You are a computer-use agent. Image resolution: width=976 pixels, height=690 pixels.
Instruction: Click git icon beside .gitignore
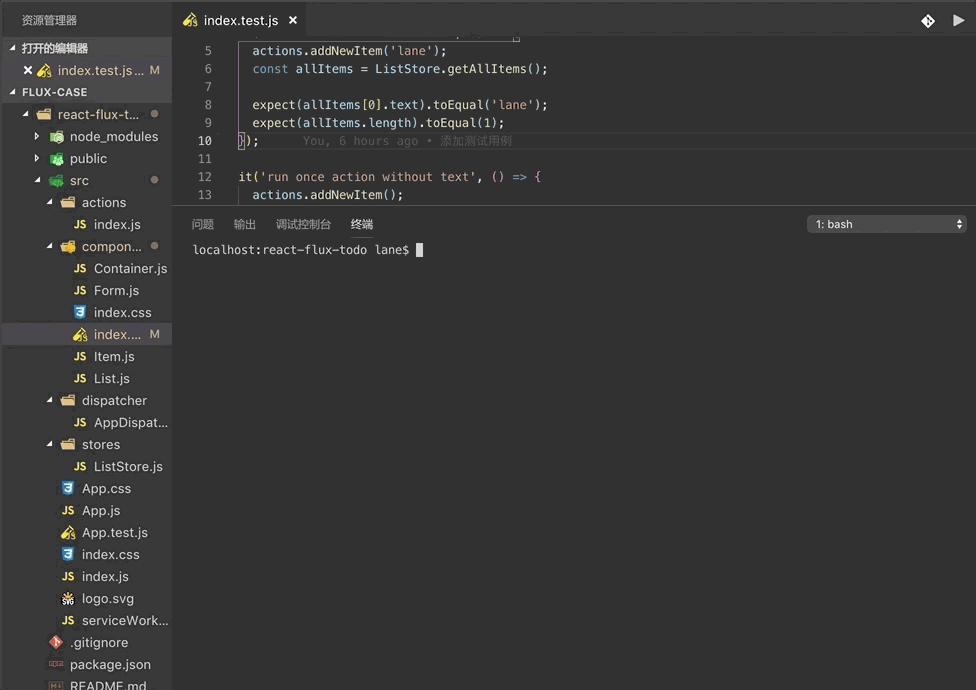pos(56,641)
